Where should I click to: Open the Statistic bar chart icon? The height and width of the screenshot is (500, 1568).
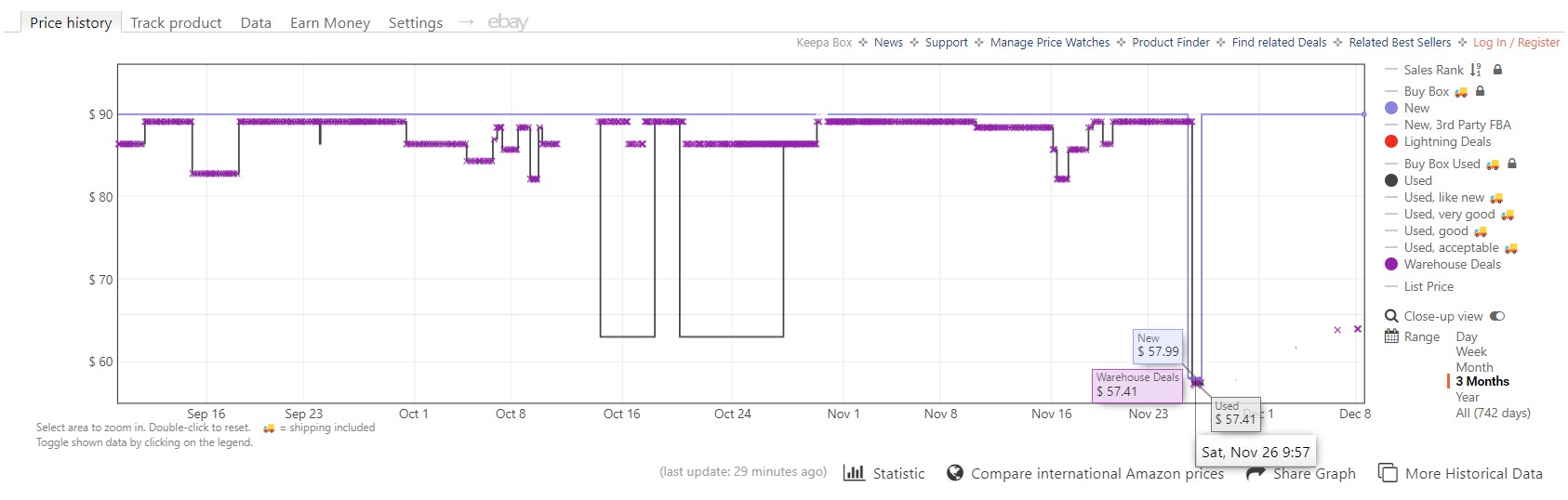tap(854, 473)
